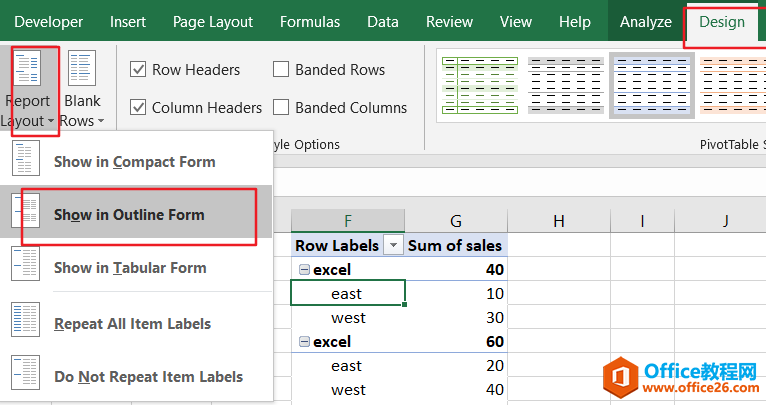Open the Formulas ribbon tab
The height and width of the screenshot is (405, 766).
tap(309, 22)
